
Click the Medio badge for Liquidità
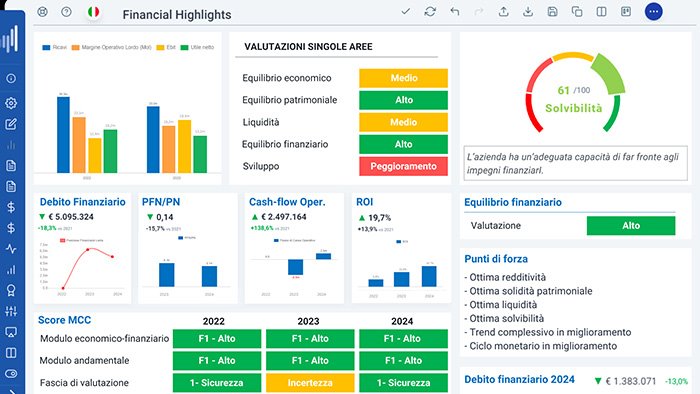(404, 122)
